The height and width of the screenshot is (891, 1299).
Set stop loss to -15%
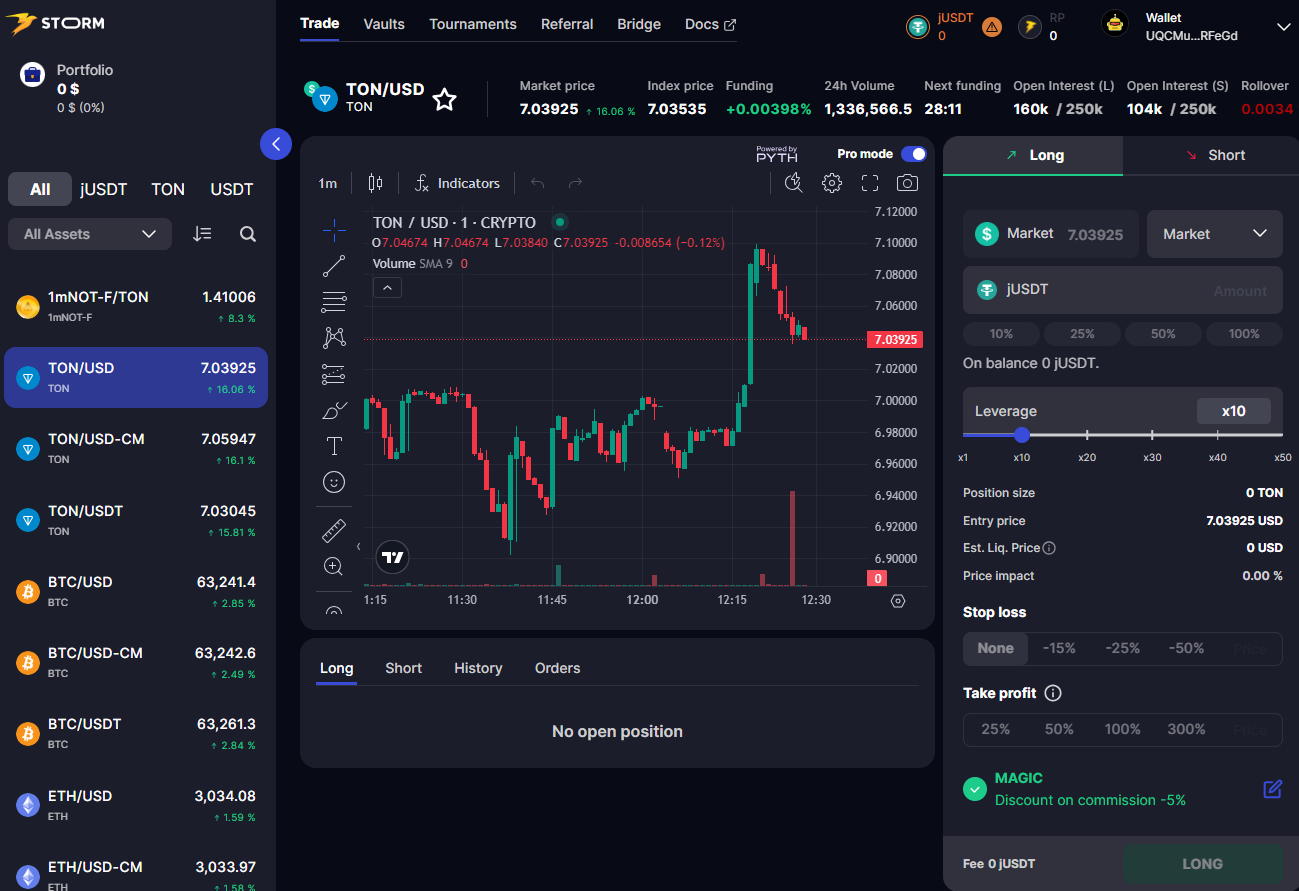pos(1059,648)
